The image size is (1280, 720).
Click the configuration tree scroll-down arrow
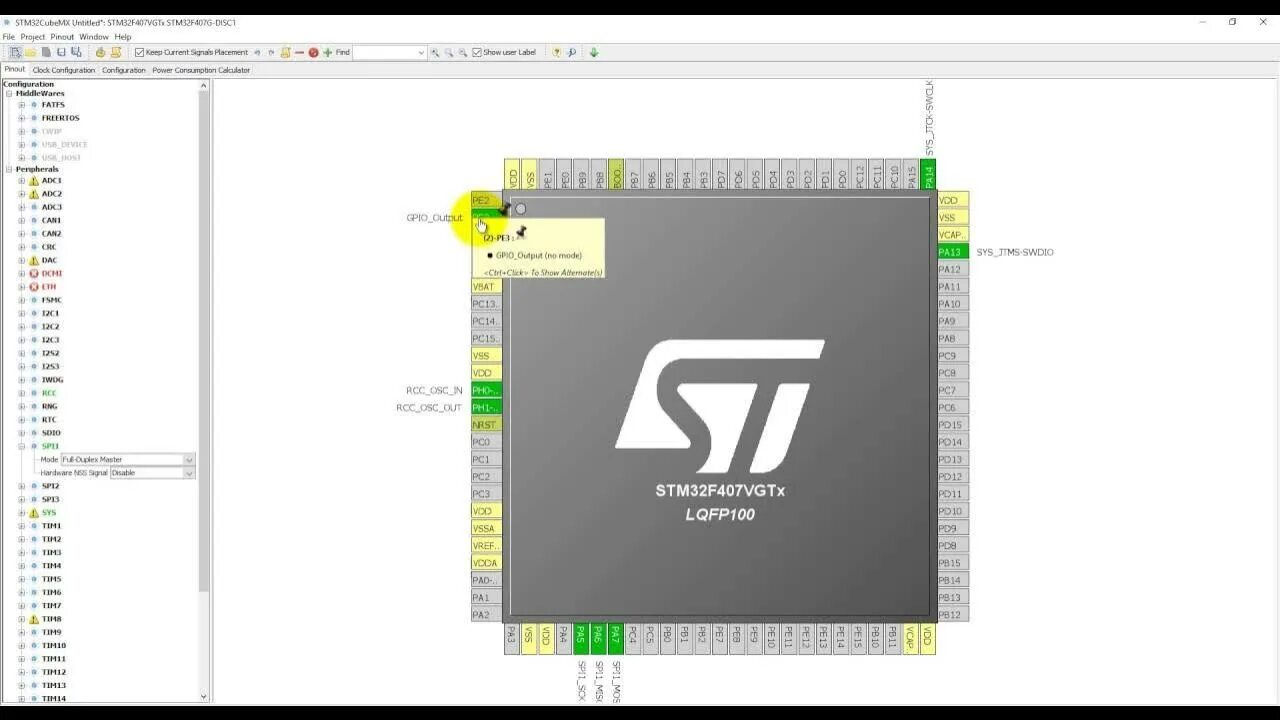(x=204, y=697)
